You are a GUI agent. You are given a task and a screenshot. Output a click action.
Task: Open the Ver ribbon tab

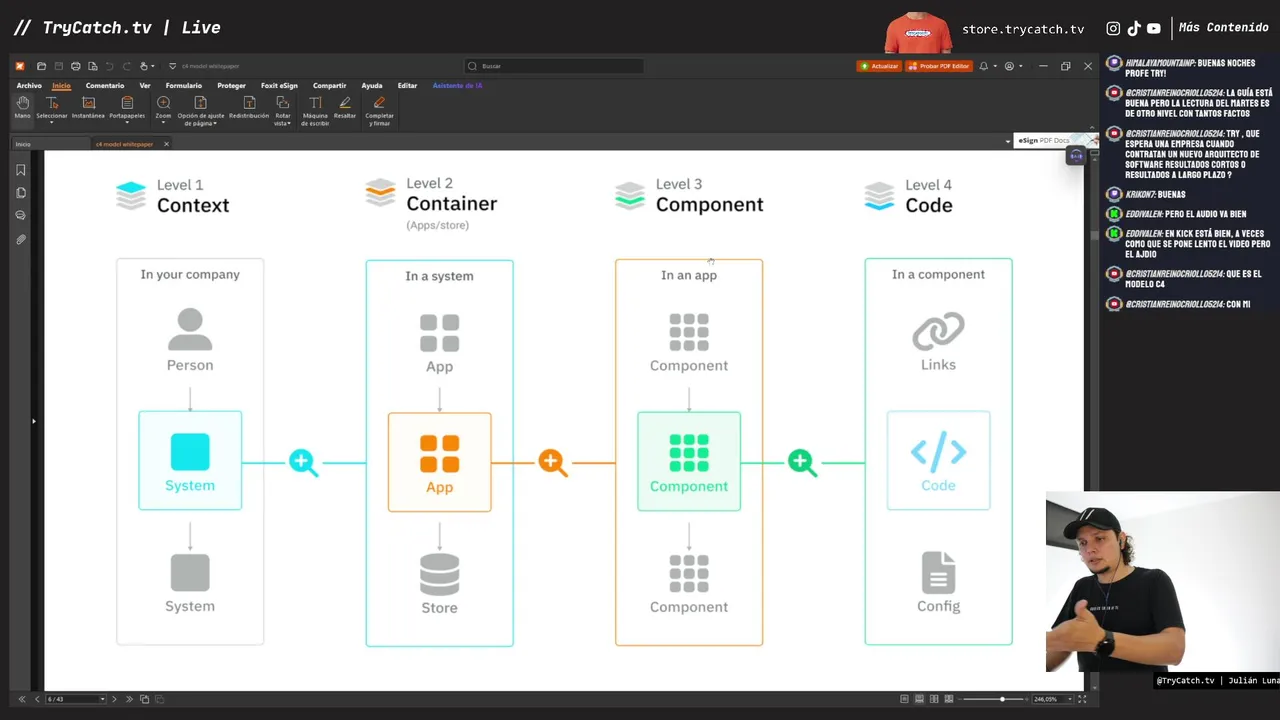click(x=145, y=86)
